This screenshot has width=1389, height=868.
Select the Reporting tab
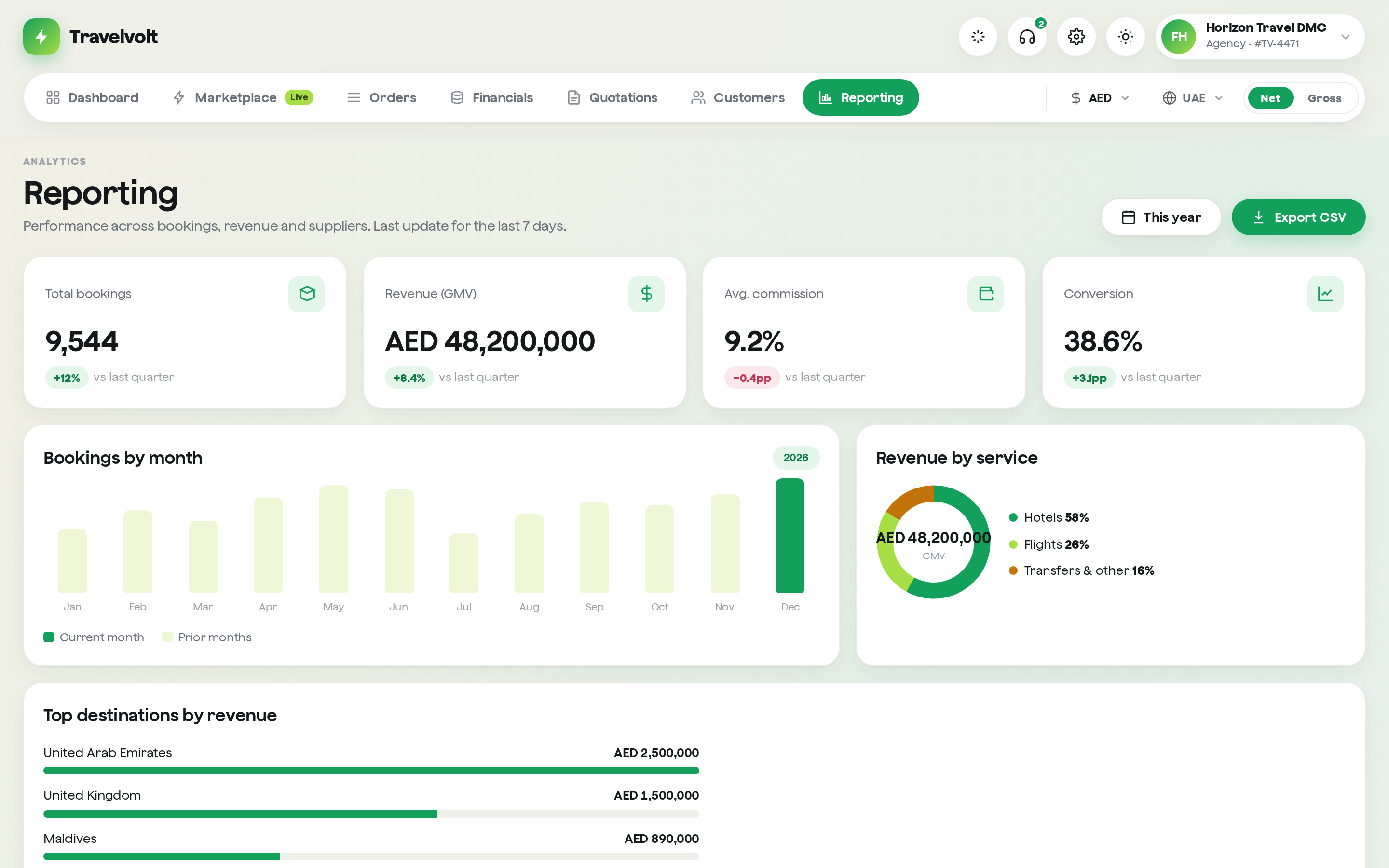pos(860,97)
